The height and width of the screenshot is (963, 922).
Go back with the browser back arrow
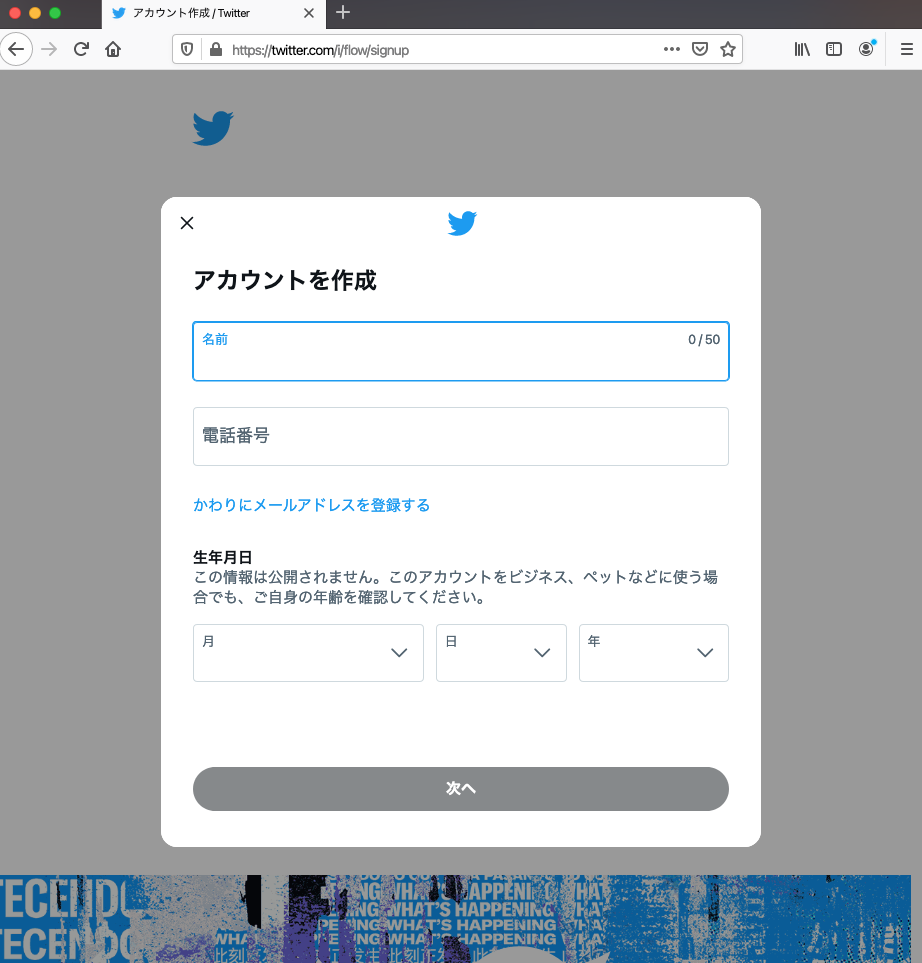click(16, 49)
